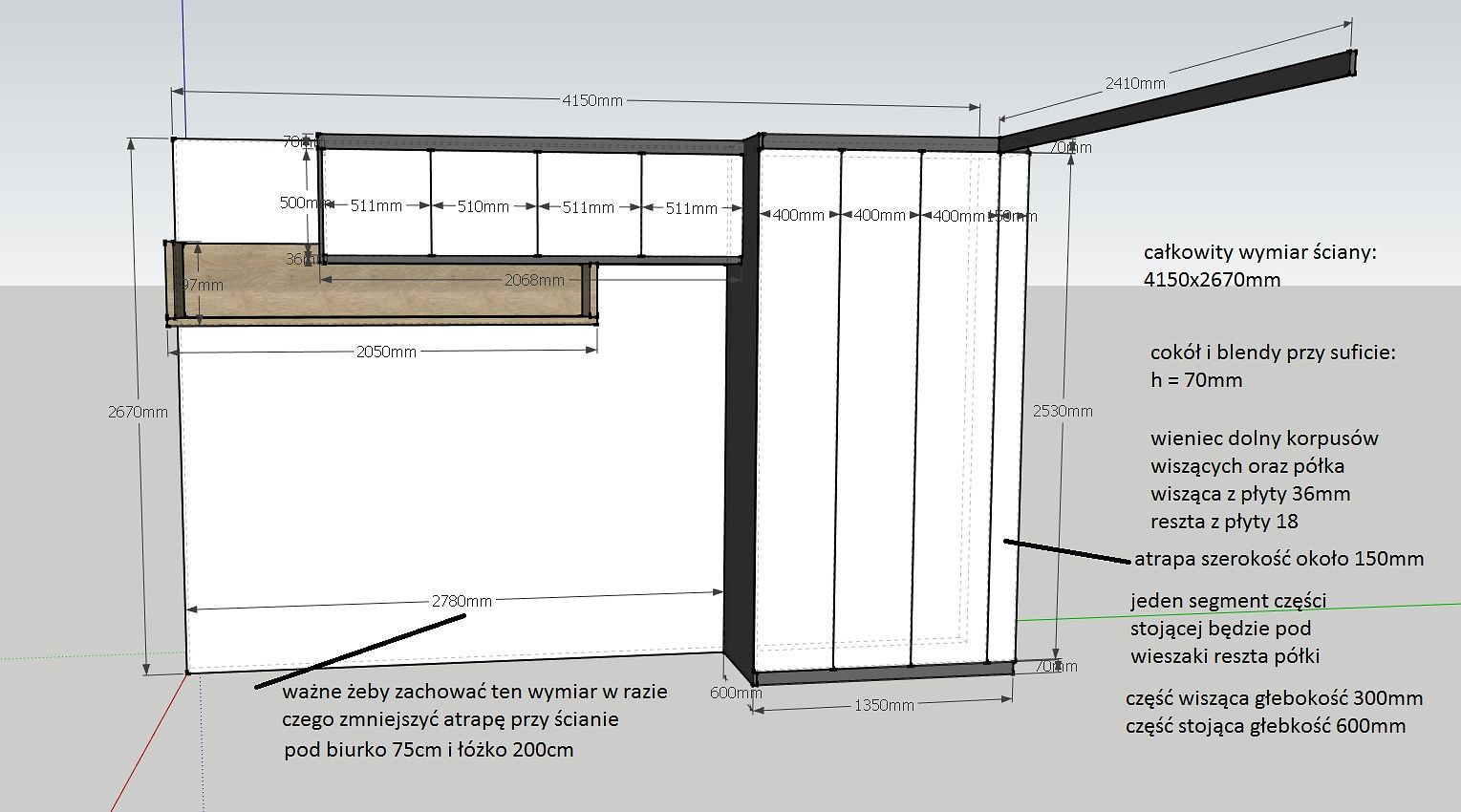Select the 'część wisząca głebokość 300mm' text
Image resolution: width=1461 pixels, height=812 pixels.
point(1274,698)
